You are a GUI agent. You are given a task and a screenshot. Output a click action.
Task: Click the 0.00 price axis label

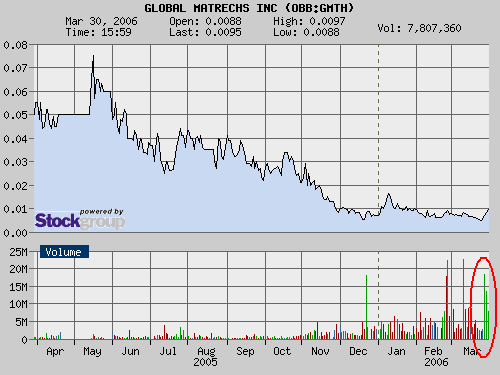[x=15, y=233]
